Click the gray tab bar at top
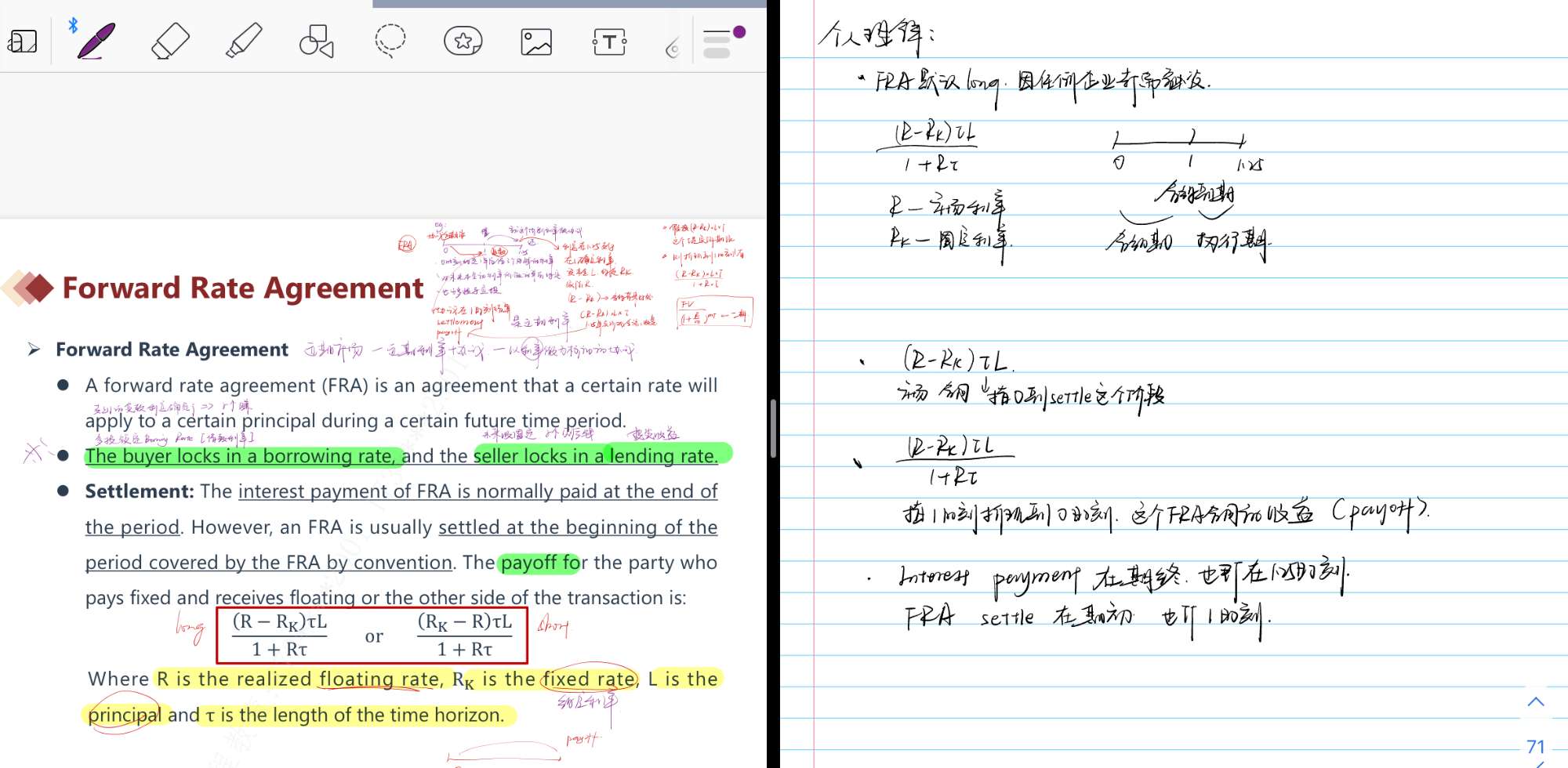Viewport: 1568px width, 768px height. point(569,4)
